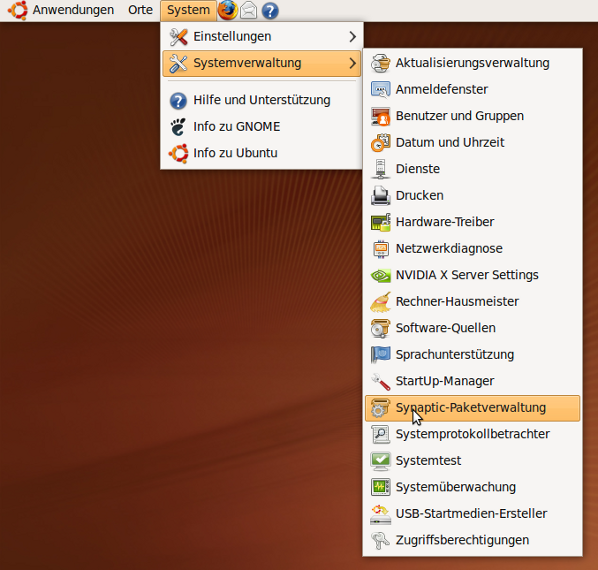Expand the Einstellungen submenu arrow

(352, 37)
